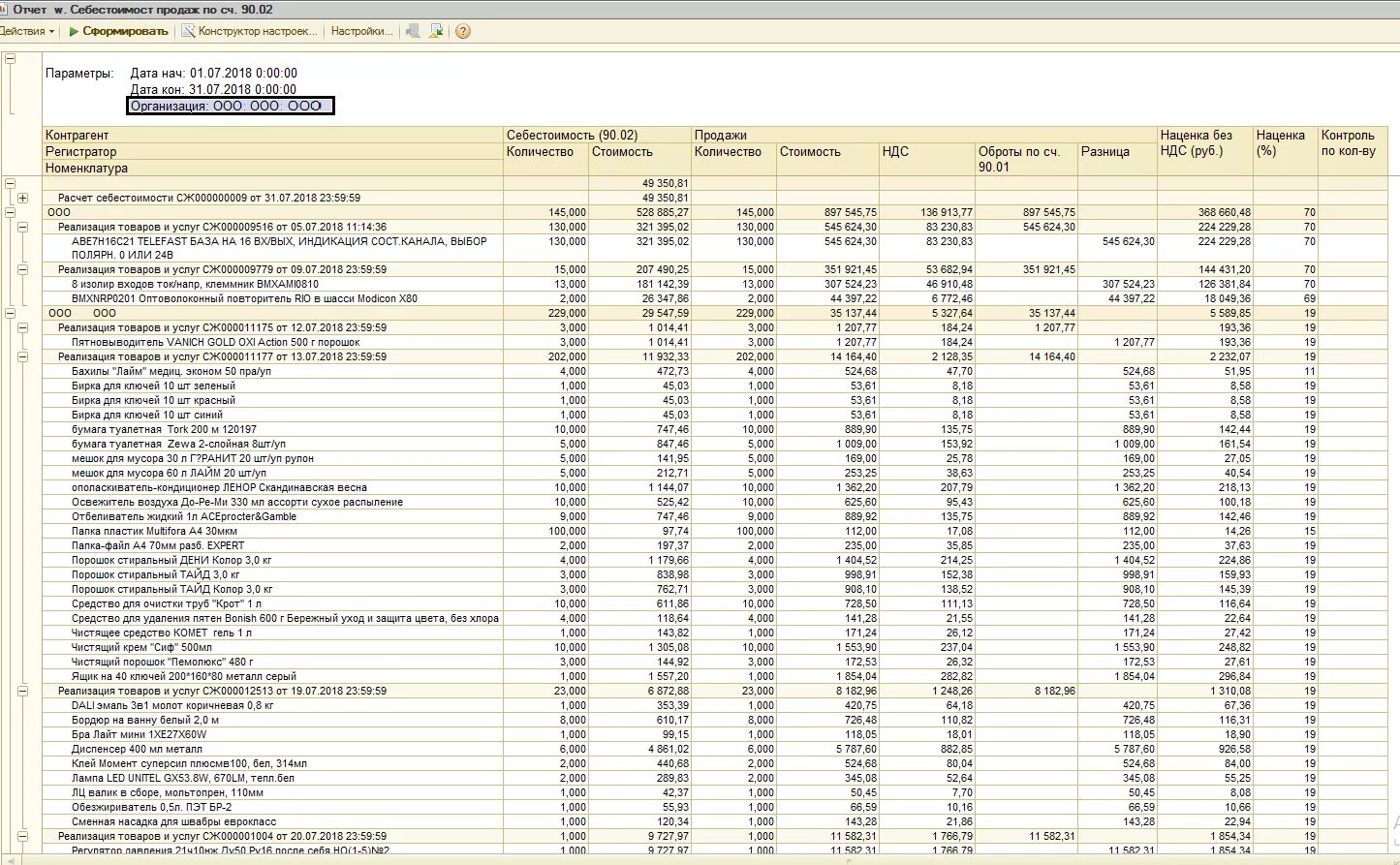Viewport: 1400px width, 865px height.
Task: Select the Наценка без НДС (руб.) header
Action: pyautogui.click(x=1204, y=151)
